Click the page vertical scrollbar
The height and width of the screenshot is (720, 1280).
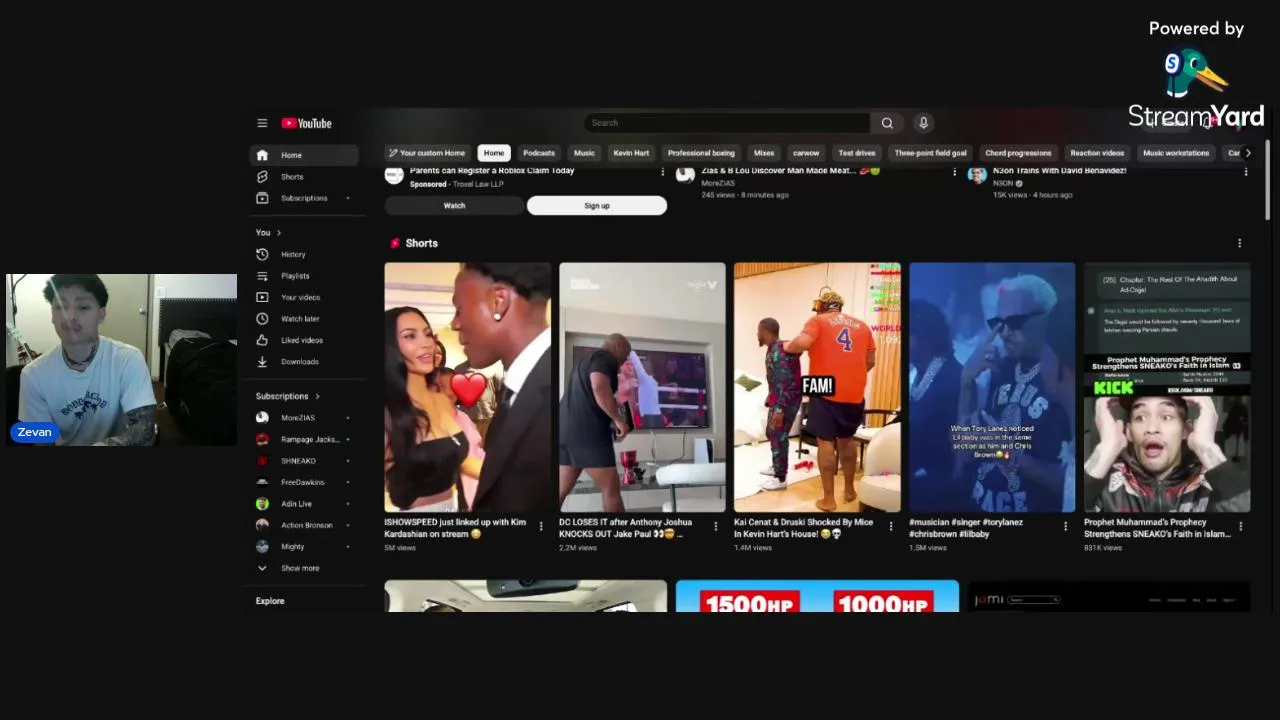1268,180
